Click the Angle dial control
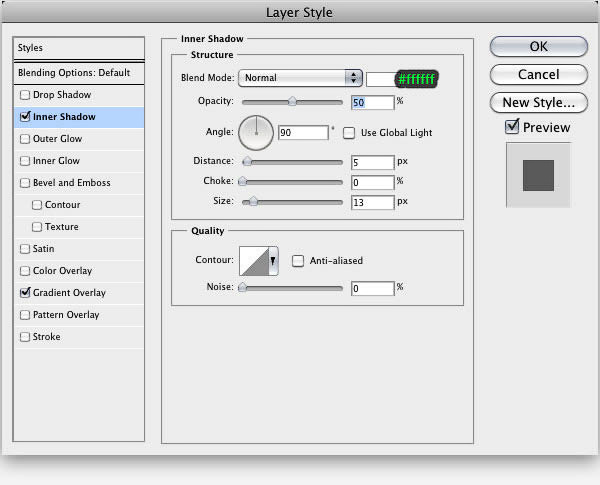 pyautogui.click(x=256, y=133)
